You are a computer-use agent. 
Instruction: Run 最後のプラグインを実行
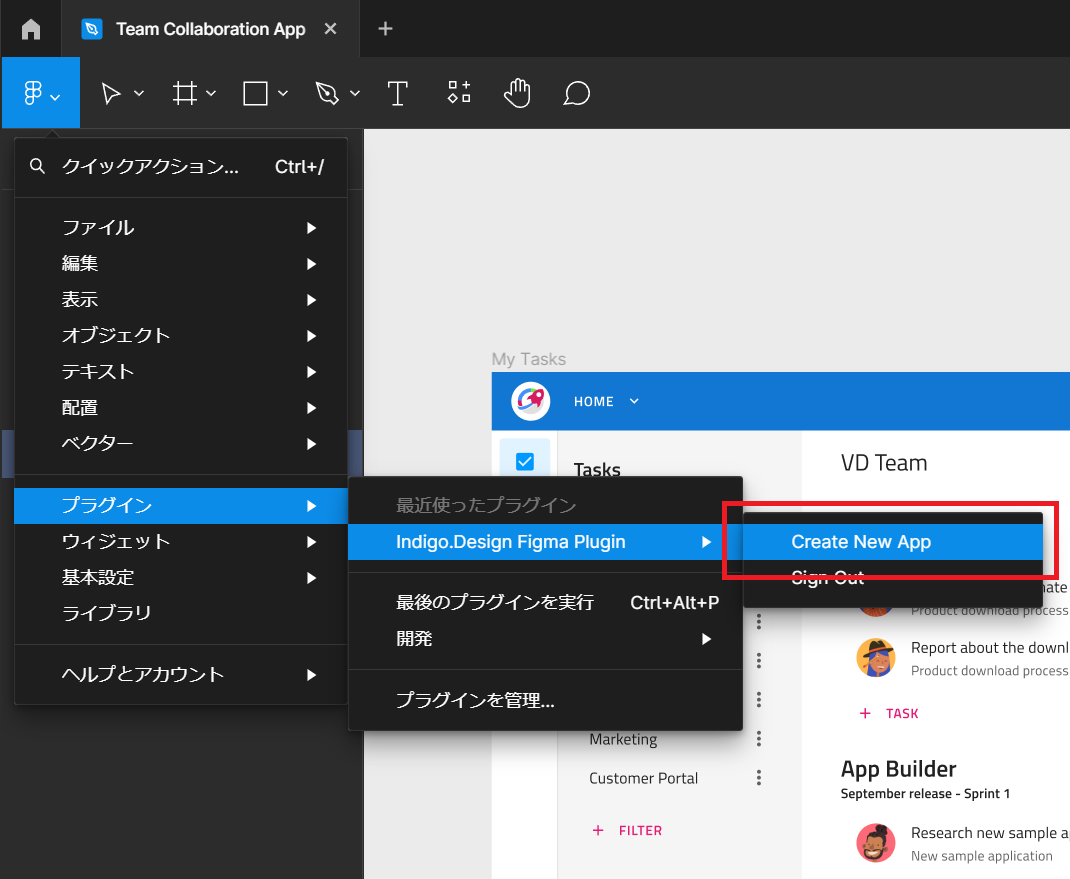coord(545,603)
